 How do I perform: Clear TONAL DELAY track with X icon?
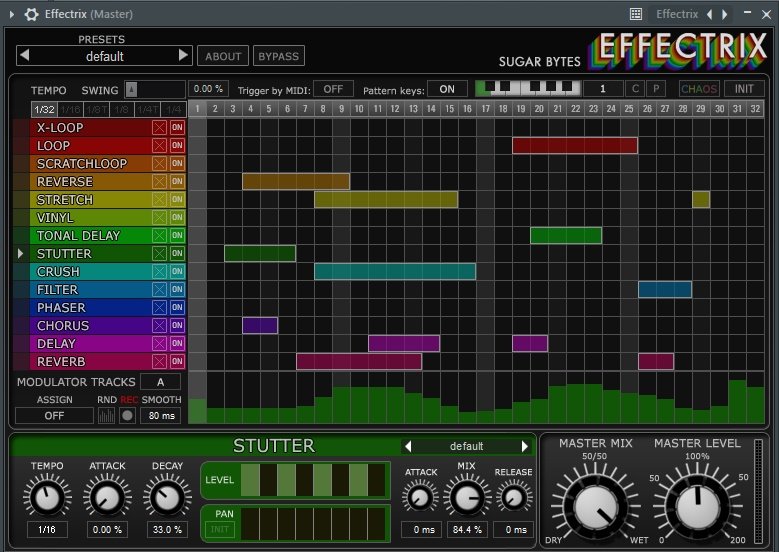point(159,236)
